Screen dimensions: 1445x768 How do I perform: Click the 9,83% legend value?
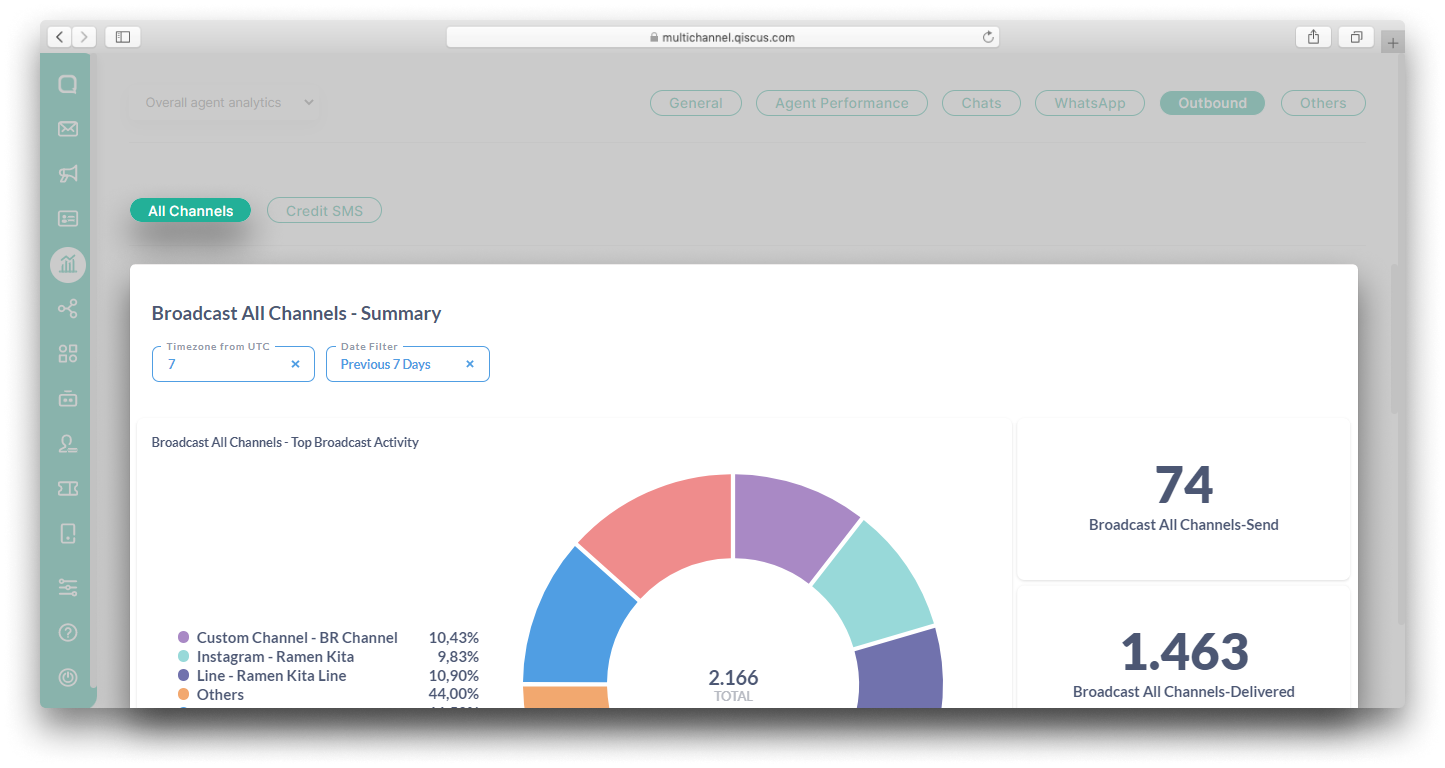458,656
